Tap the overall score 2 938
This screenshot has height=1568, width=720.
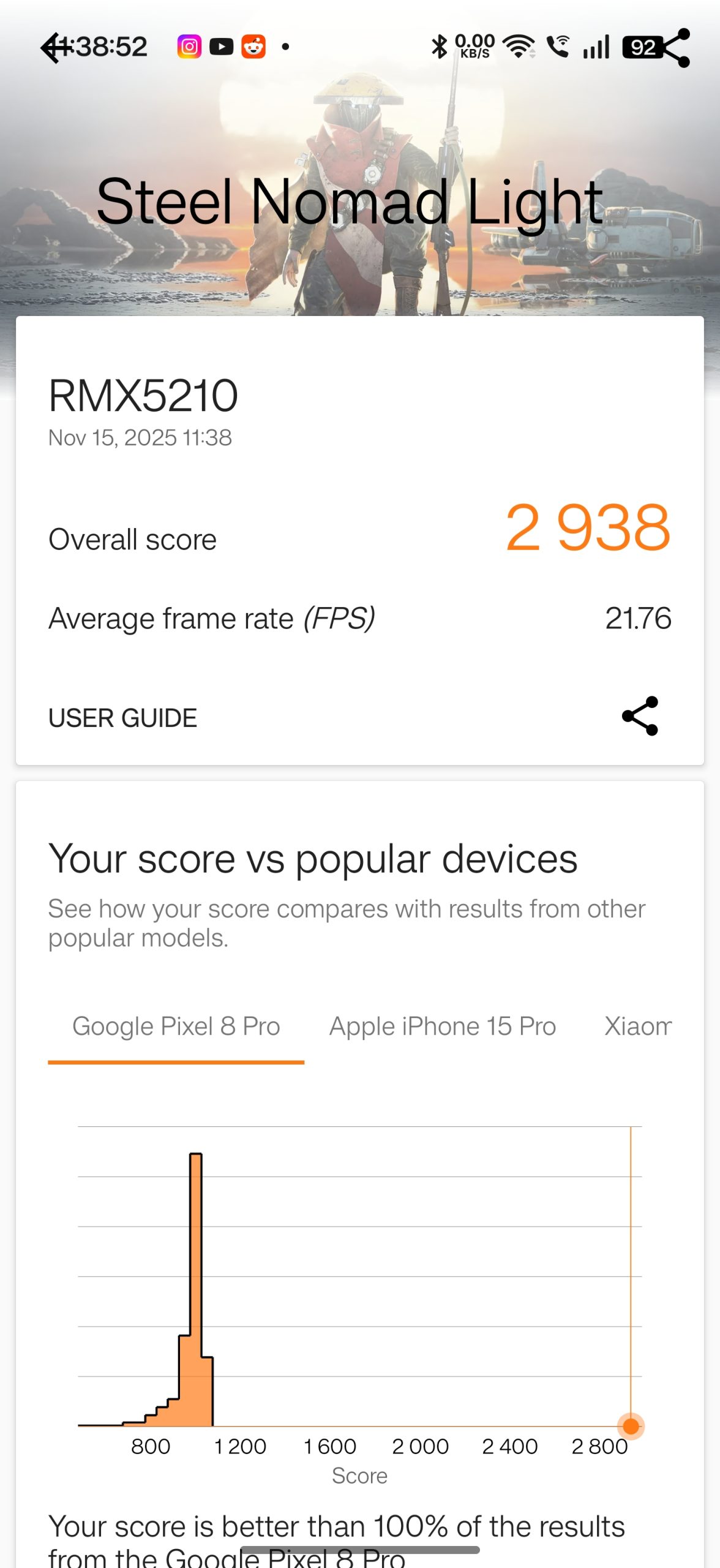(588, 527)
